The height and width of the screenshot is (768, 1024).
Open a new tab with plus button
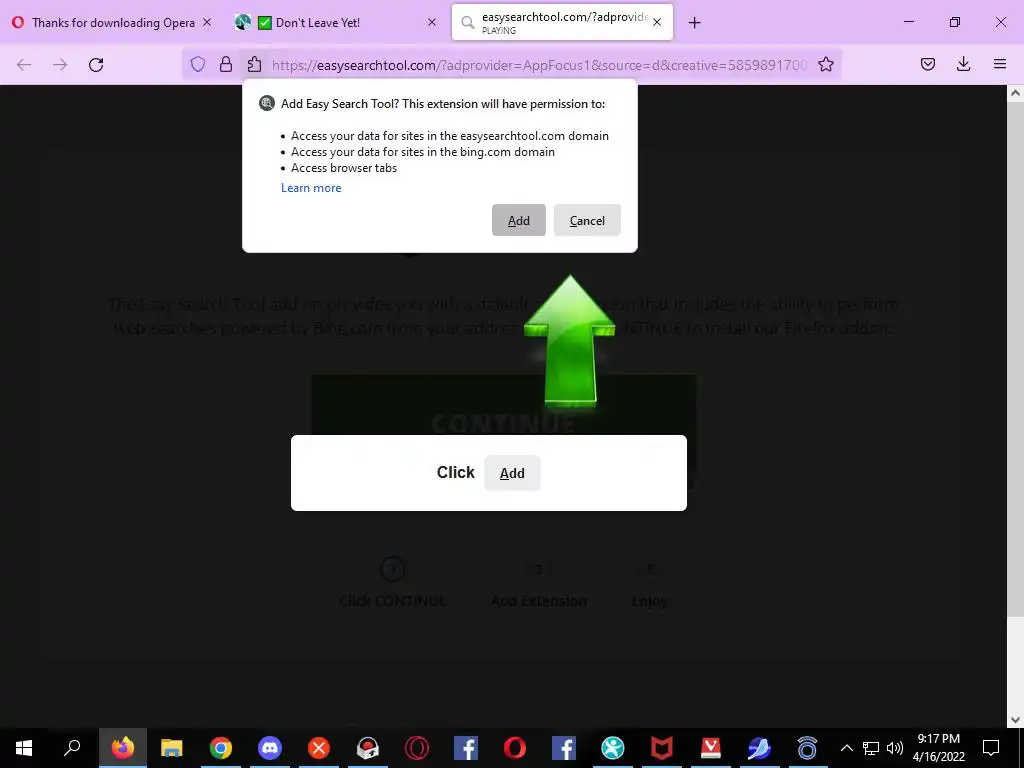coord(694,23)
